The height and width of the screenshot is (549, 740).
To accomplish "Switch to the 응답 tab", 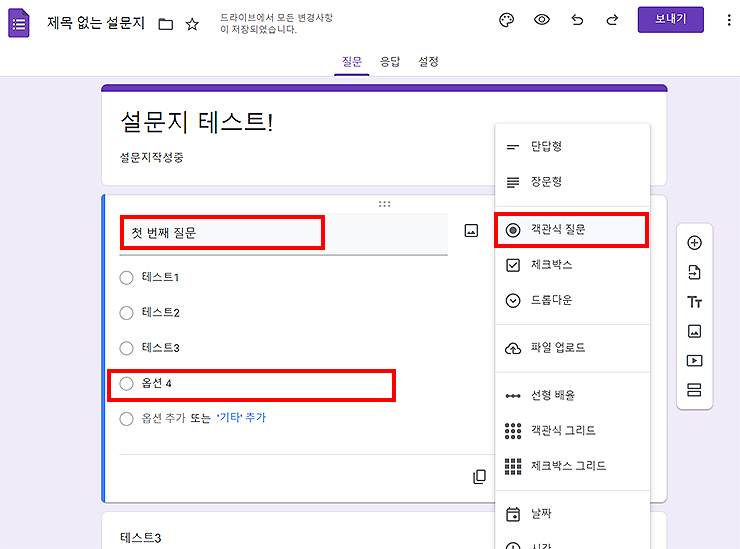I will coord(390,62).
